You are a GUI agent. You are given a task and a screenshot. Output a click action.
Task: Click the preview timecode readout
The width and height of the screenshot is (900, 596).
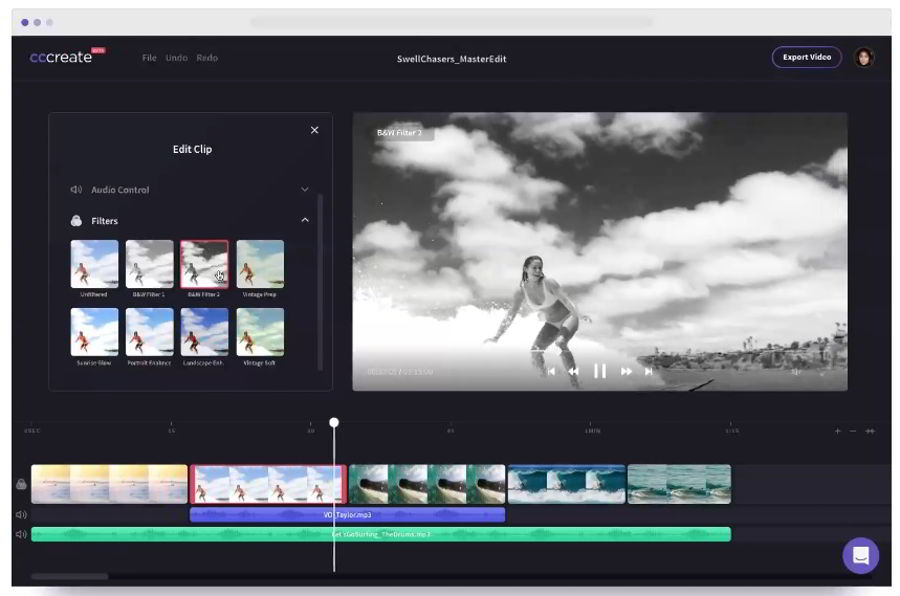tap(400, 372)
